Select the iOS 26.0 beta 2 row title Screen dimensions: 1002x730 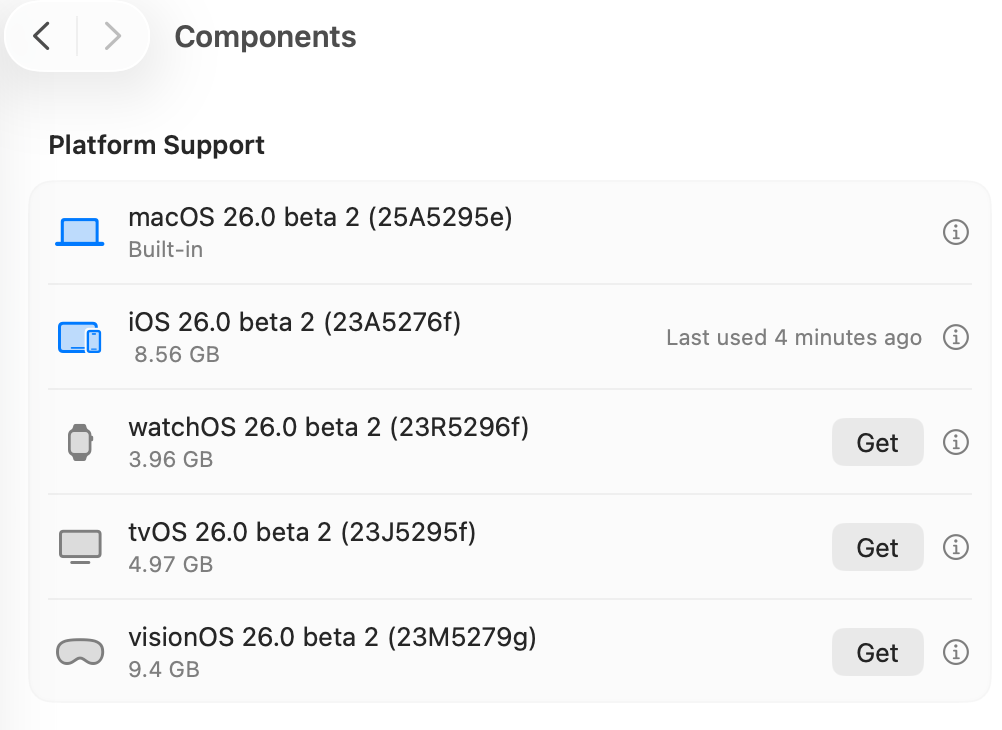tap(294, 322)
